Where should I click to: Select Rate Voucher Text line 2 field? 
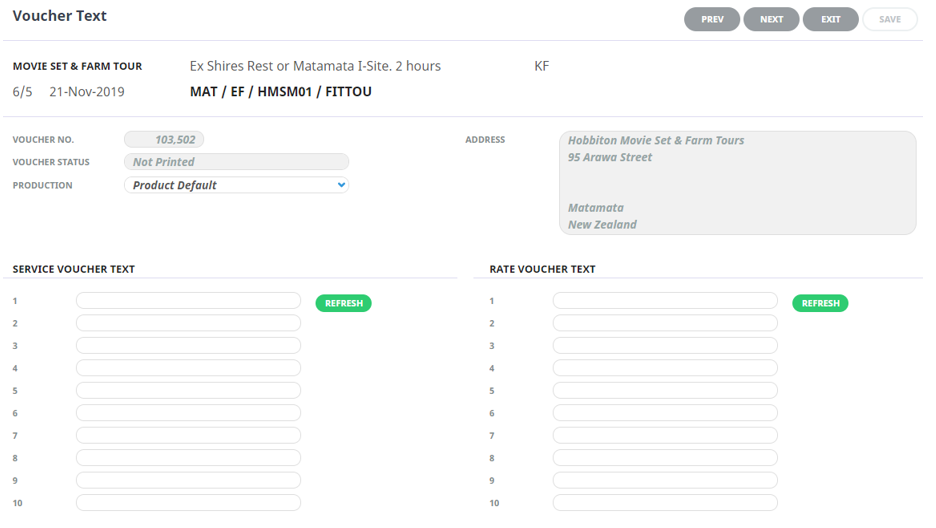click(x=665, y=323)
